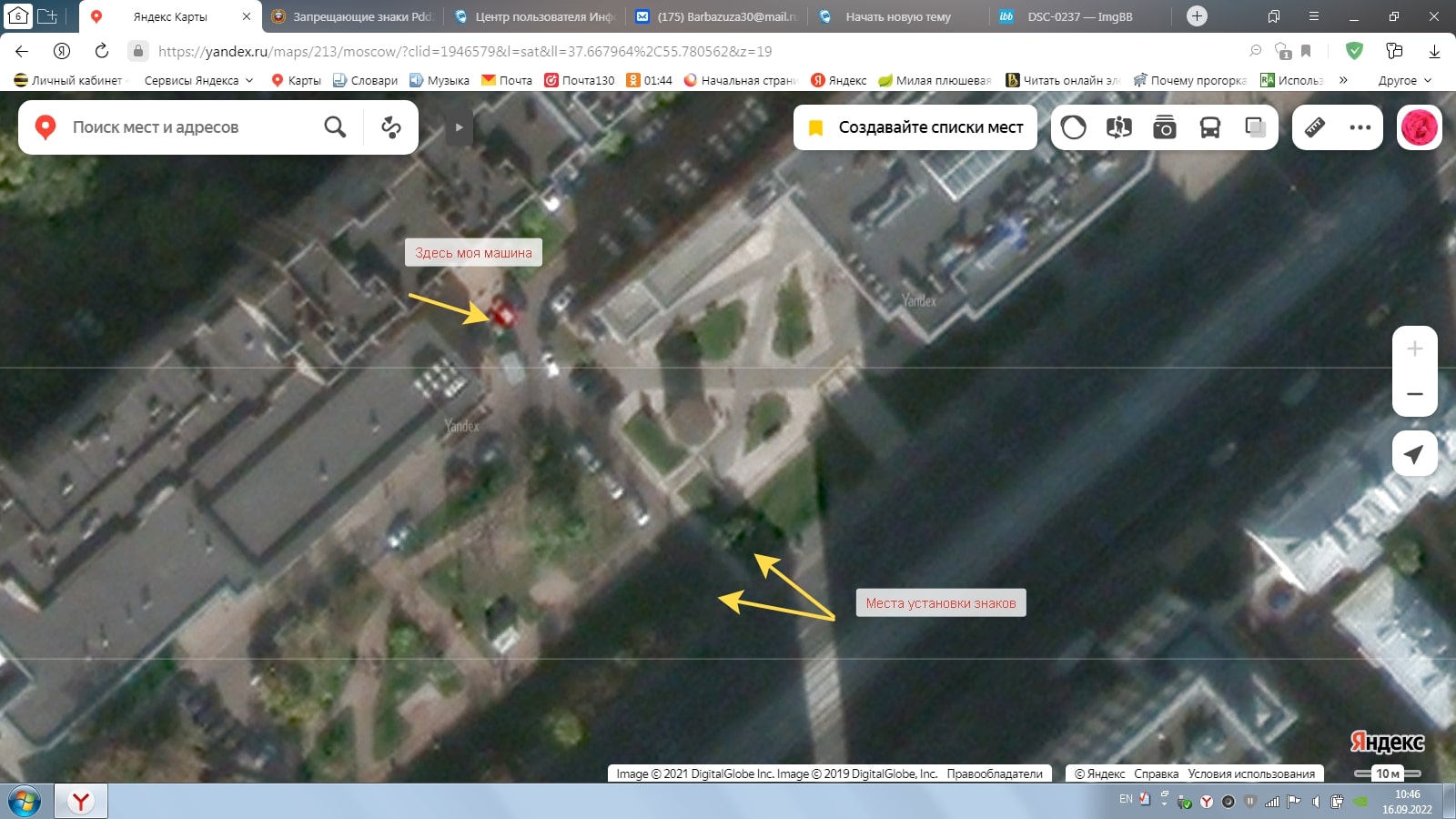This screenshot has height=819, width=1456.
Task: Open the map layers switcher icon
Action: pyautogui.click(x=1256, y=127)
